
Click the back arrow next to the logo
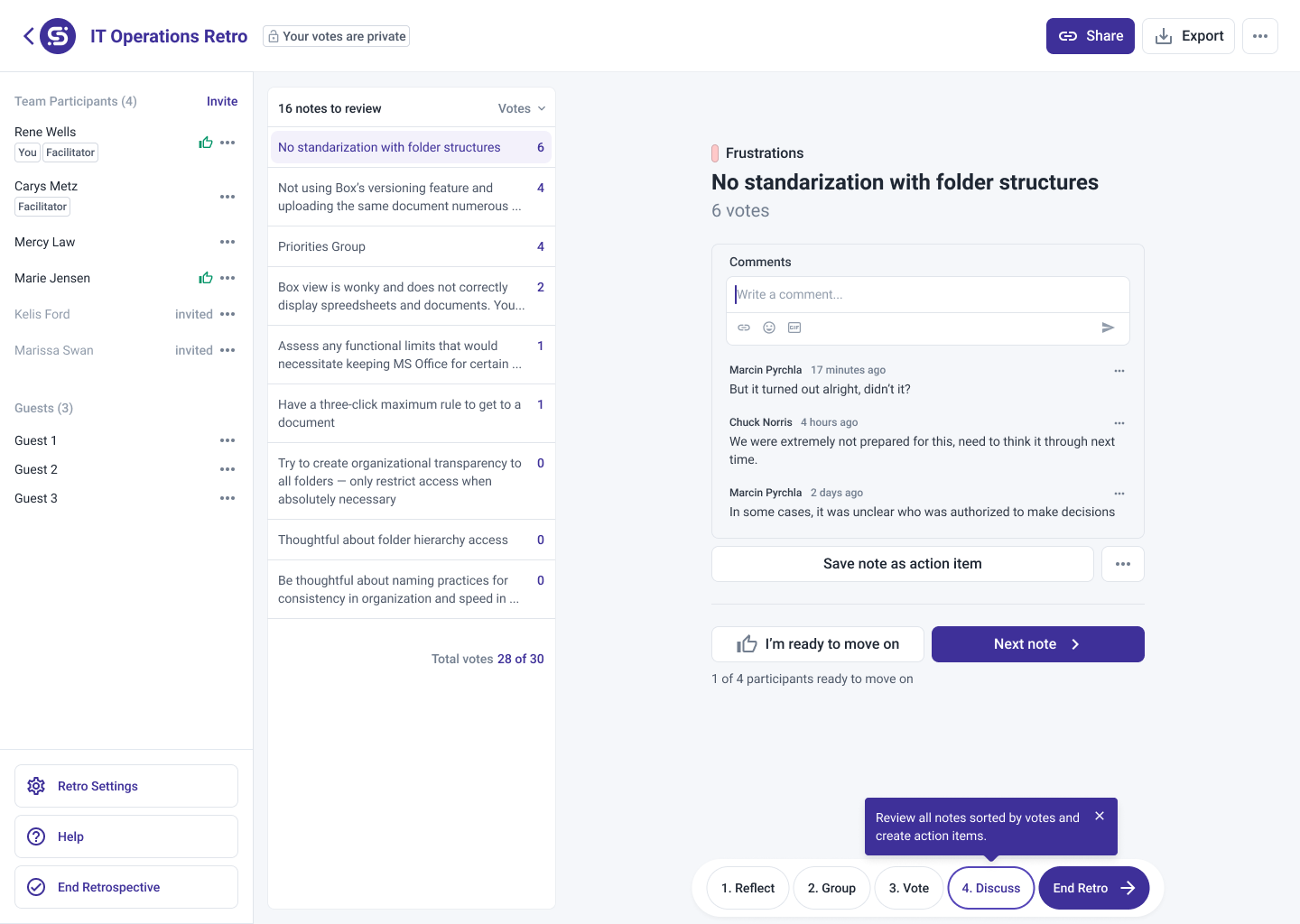click(x=28, y=36)
